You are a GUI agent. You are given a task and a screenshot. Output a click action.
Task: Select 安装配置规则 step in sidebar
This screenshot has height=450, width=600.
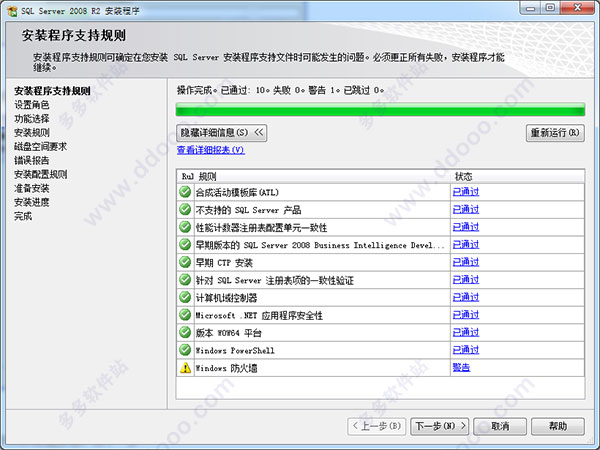[x=41, y=174]
